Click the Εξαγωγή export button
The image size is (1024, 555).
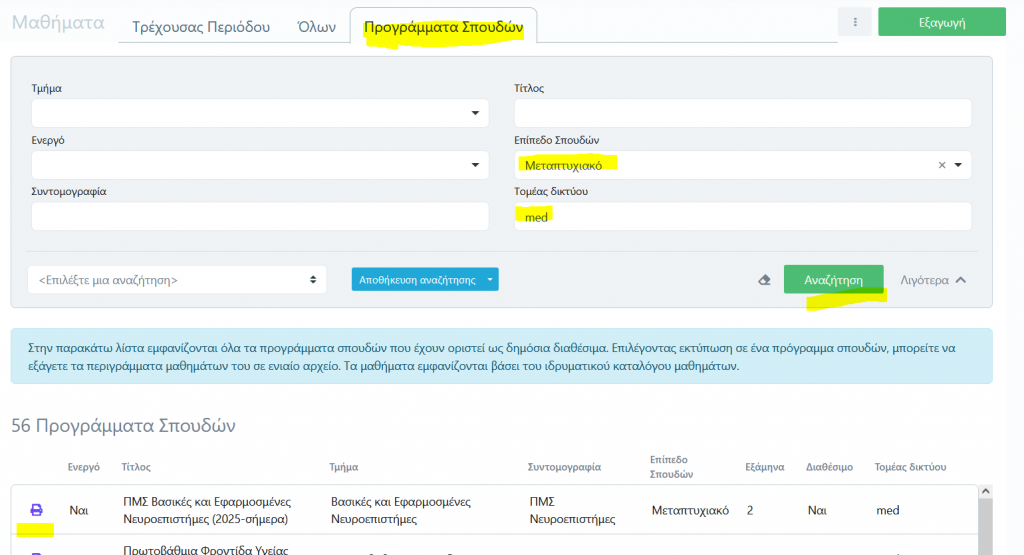click(941, 22)
